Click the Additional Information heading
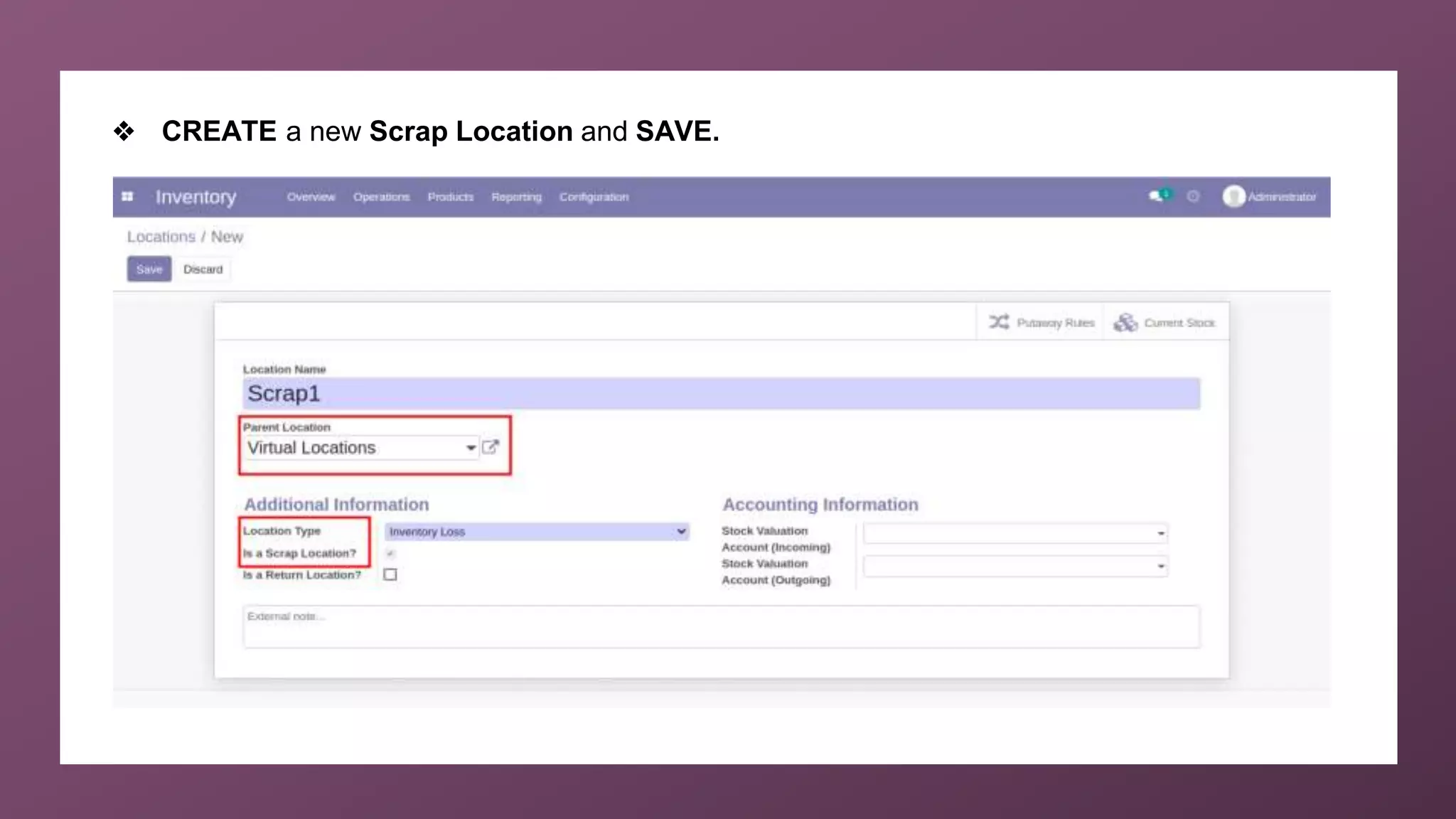The width and height of the screenshot is (1456, 819). [x=336, y=504]
